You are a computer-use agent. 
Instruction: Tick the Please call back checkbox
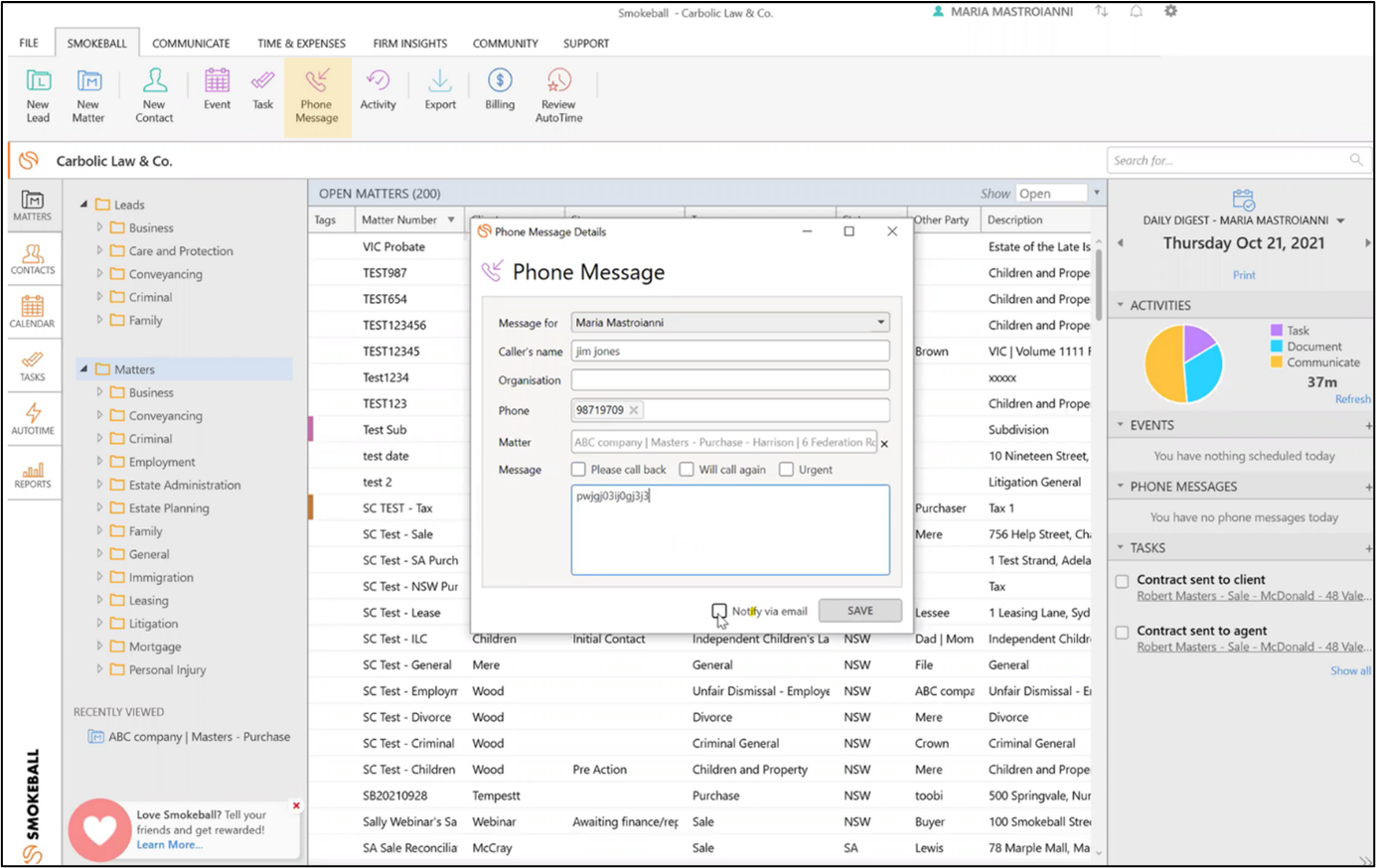pyautogui.click(x=578, y=470)
